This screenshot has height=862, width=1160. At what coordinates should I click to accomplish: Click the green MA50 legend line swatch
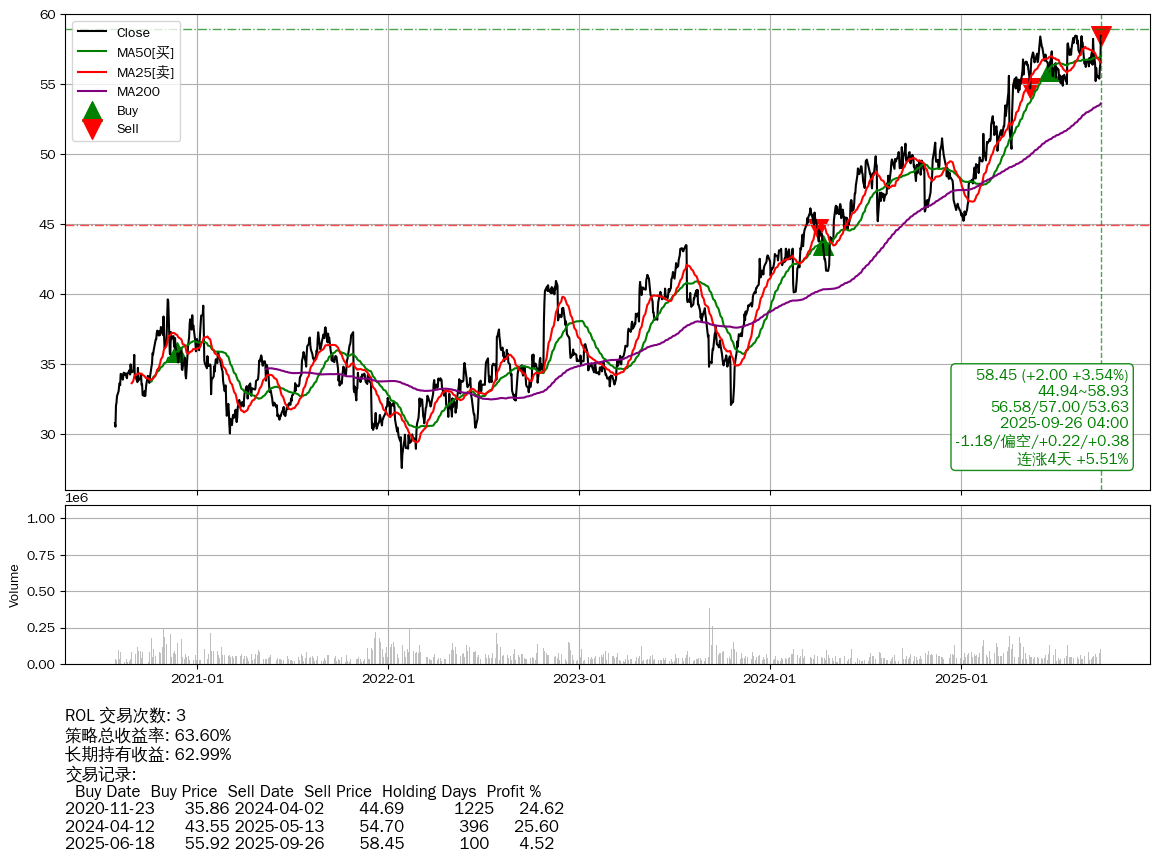point(92,52)
